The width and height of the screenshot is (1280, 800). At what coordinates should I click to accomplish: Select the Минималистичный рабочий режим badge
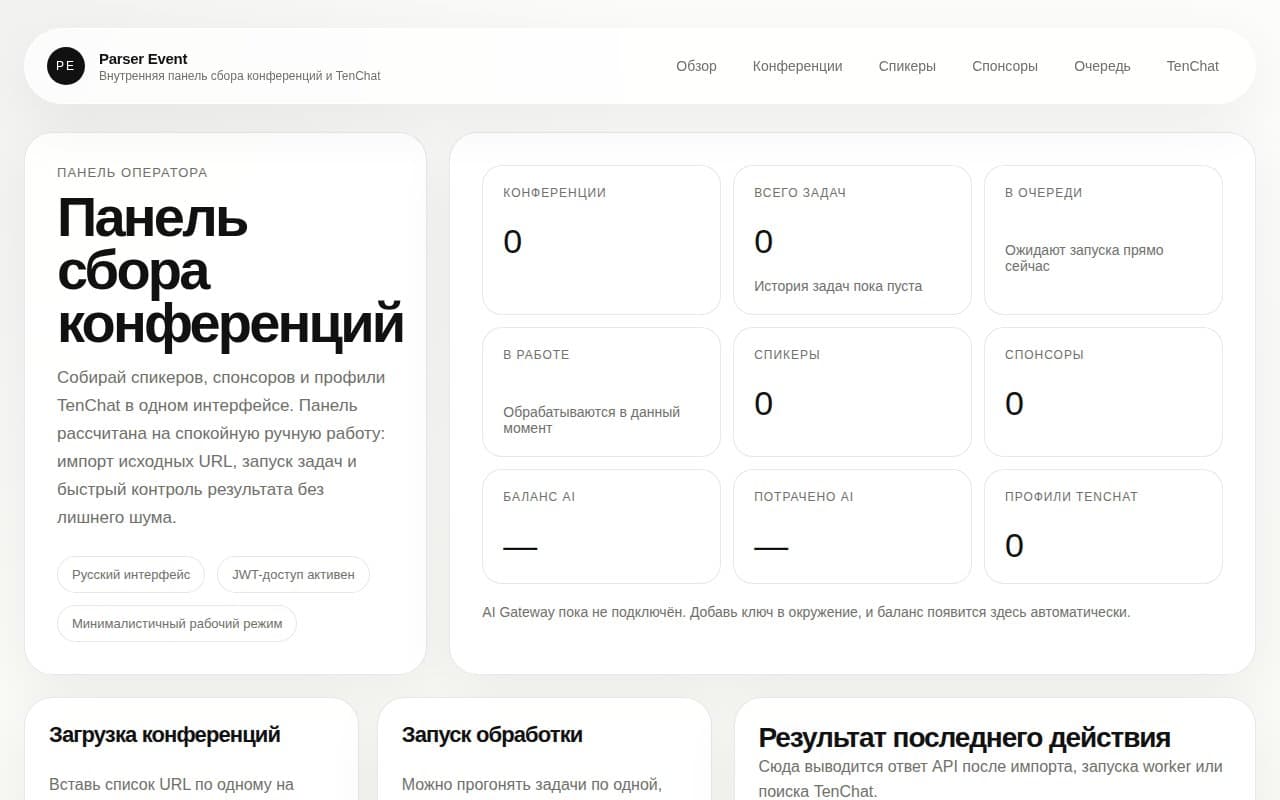[x=176, y=623]
